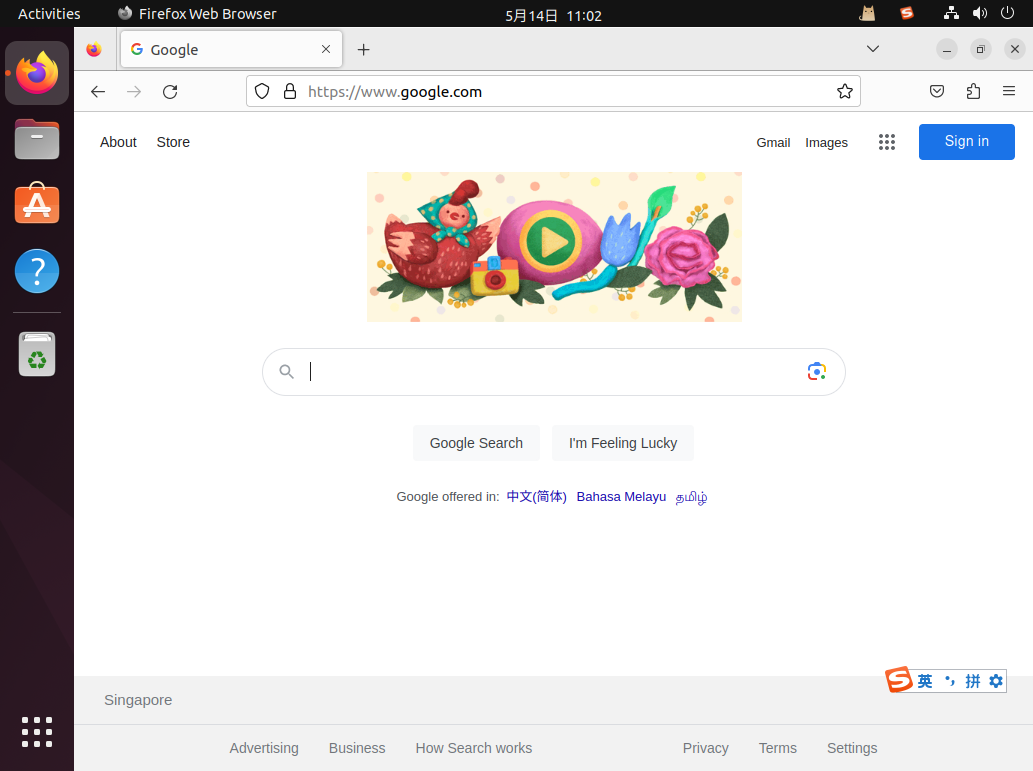Open the About link
Image resolution: width=1033 pixels, height=771 pixels.
(x=119, y=142)
